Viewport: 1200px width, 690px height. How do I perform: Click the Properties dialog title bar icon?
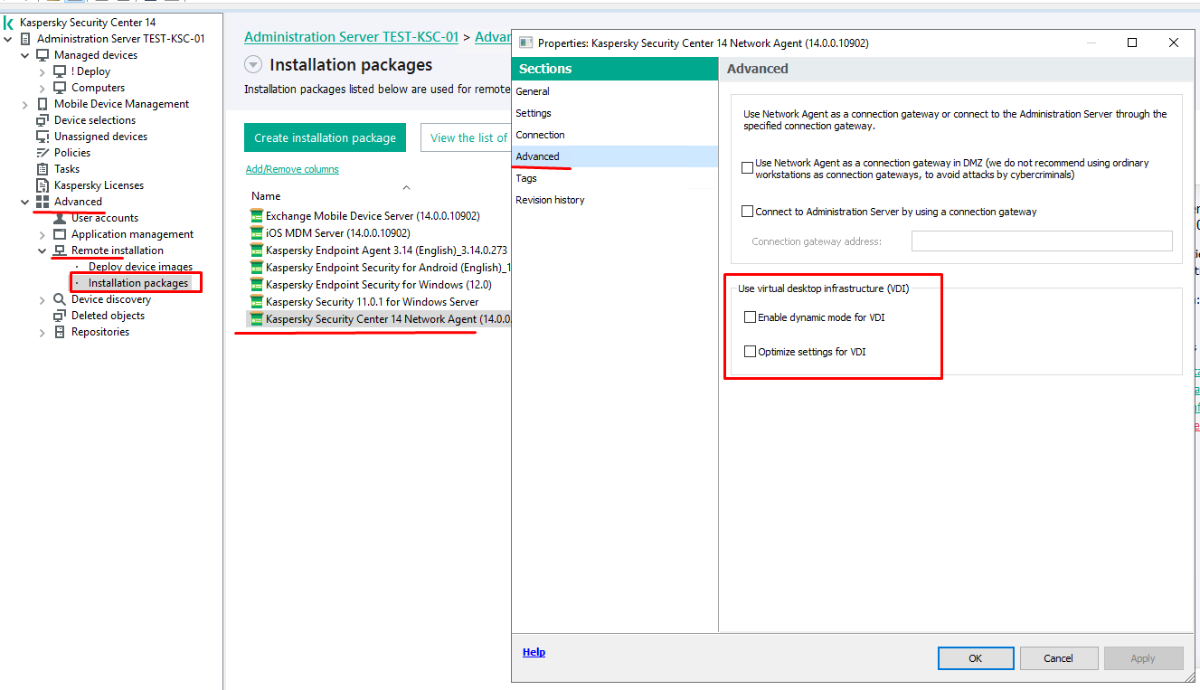(x=527, y=43)
